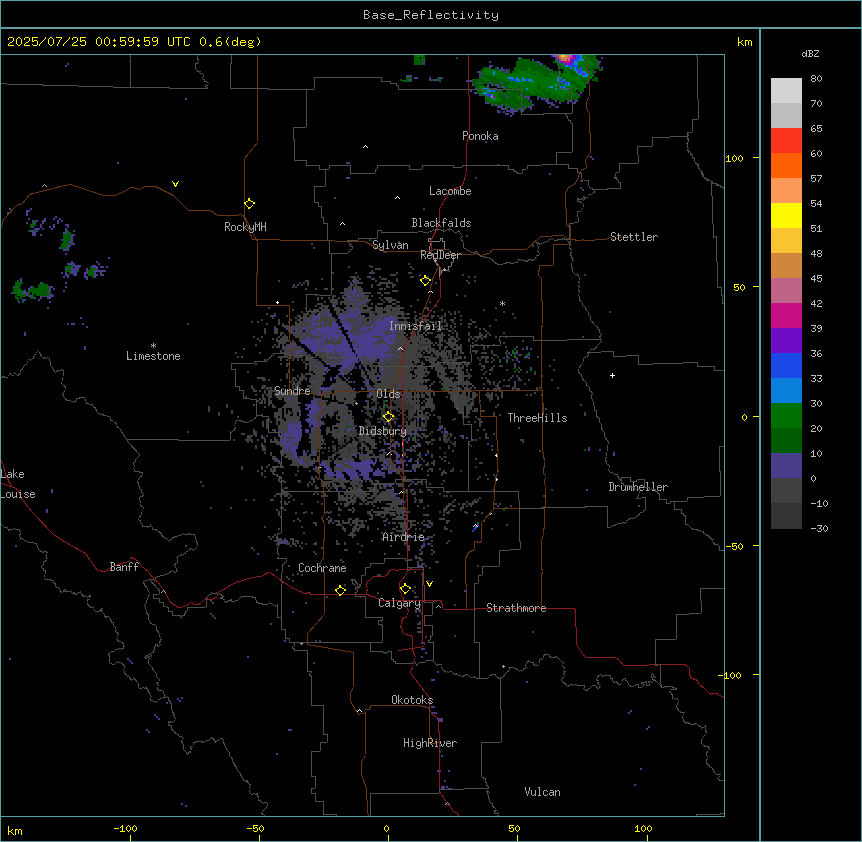Image resolution: width=862 pixels, height=842 pixels.
Task: Click the white plus marker north of Drumheller
Action: point(612,375)
